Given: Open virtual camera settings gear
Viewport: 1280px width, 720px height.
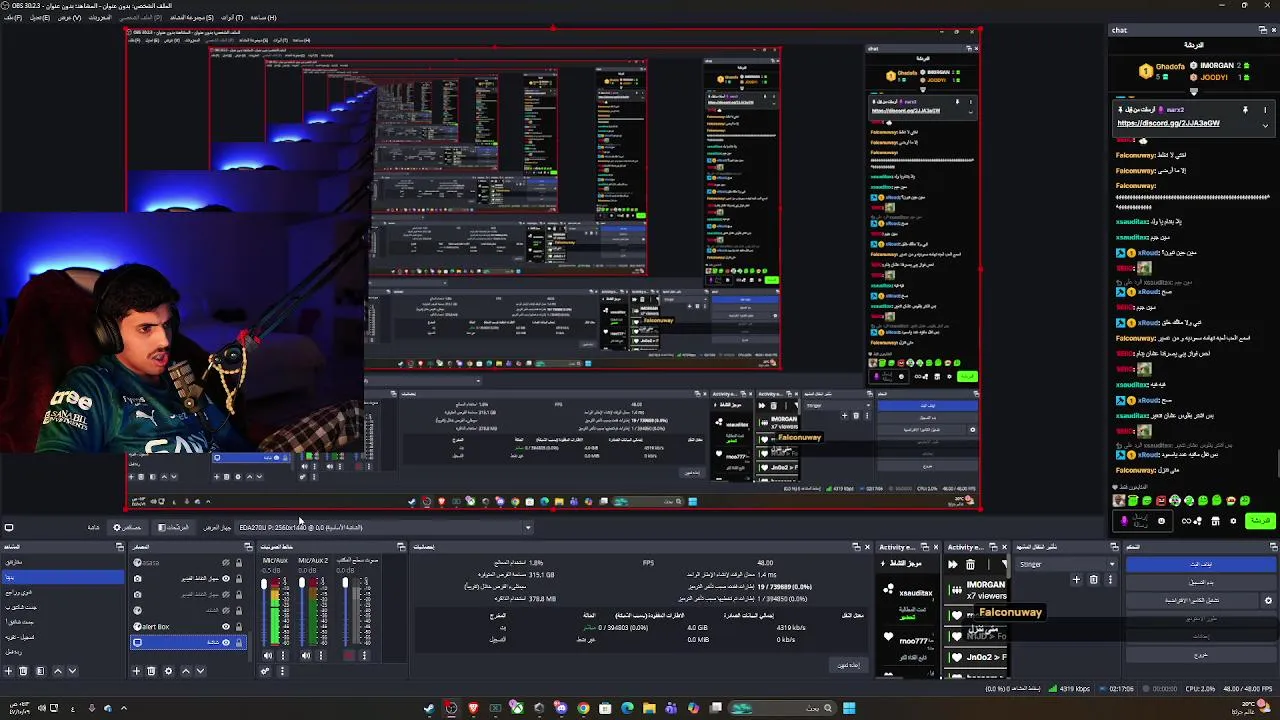Looking at the screenshot, I should click(x=1268, y=601).
